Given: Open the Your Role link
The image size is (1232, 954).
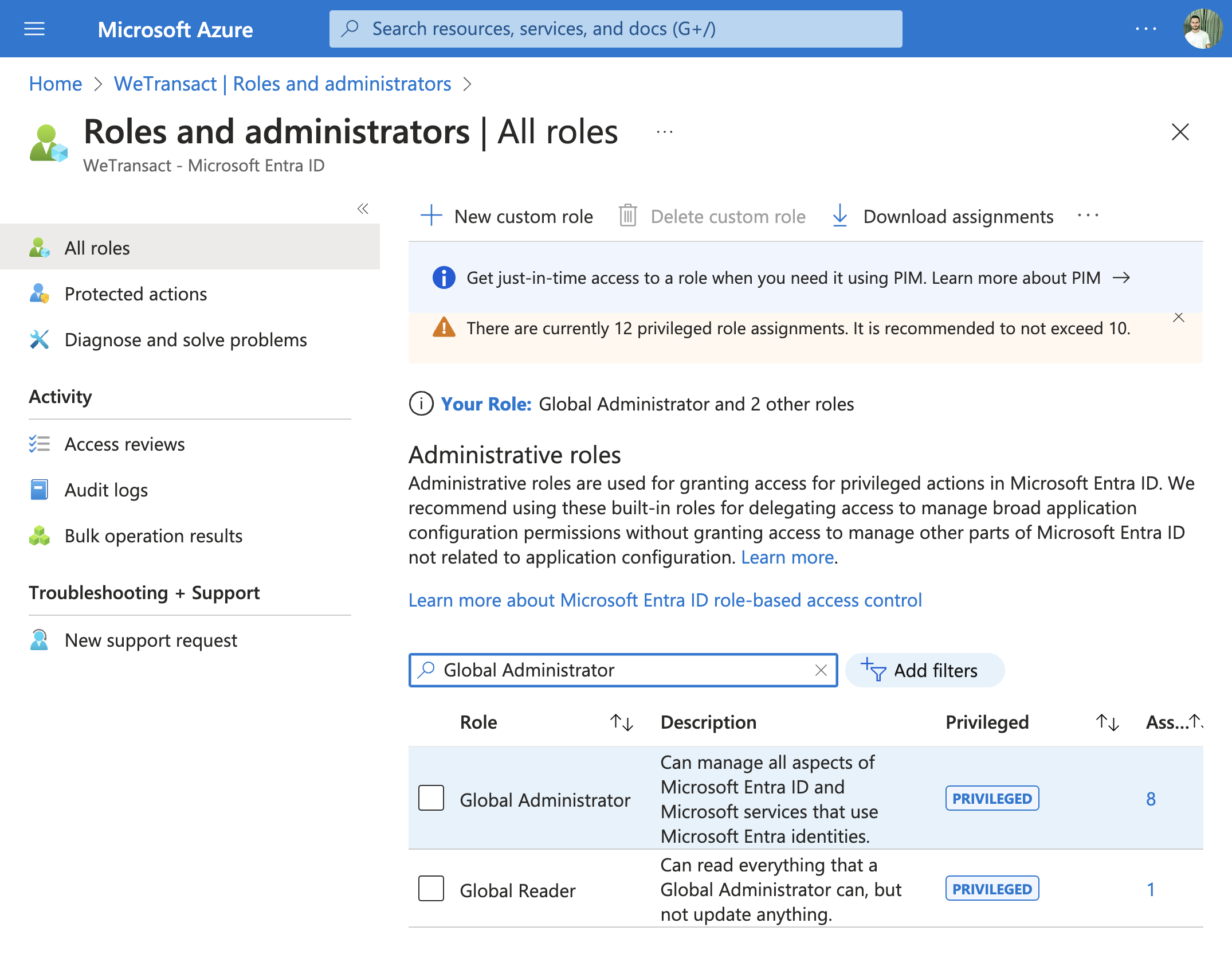Looking at the screenshot, I should (x=486, y=404).
